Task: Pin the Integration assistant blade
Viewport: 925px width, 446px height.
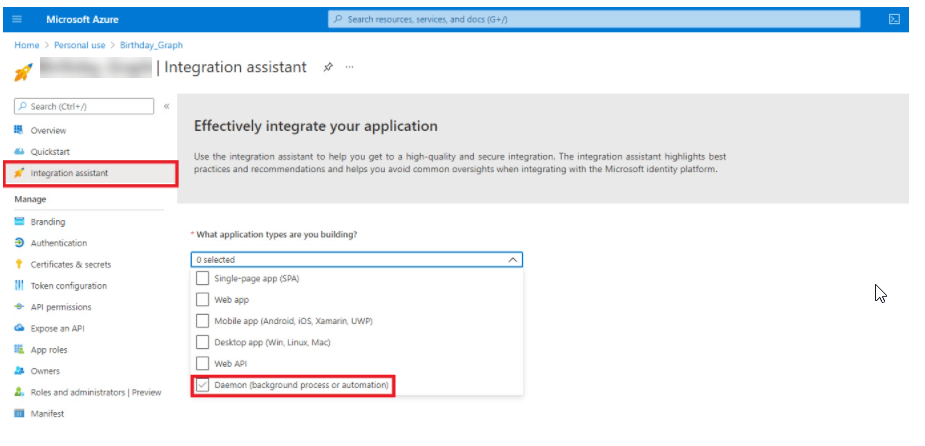Action: tap(328, 67)
